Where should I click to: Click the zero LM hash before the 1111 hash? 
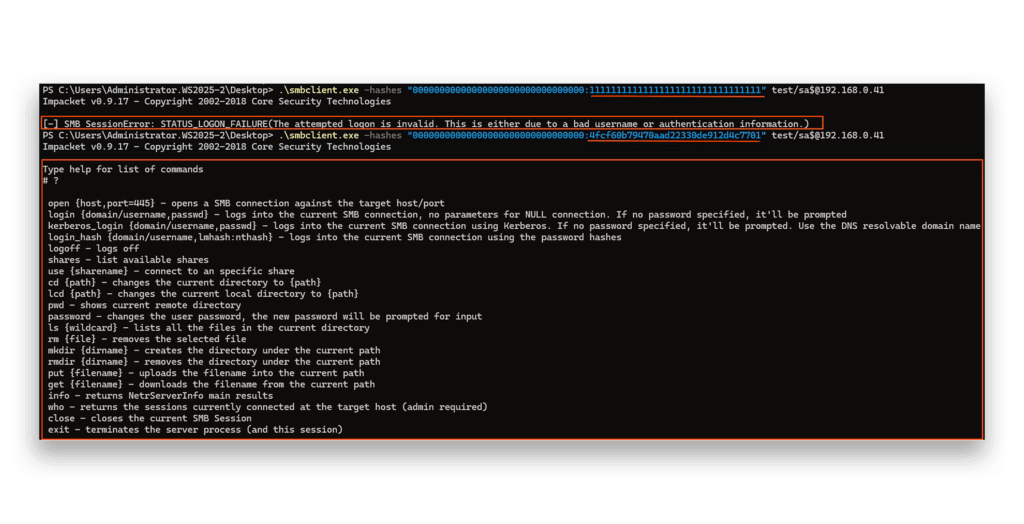click(x=499, y=90)
